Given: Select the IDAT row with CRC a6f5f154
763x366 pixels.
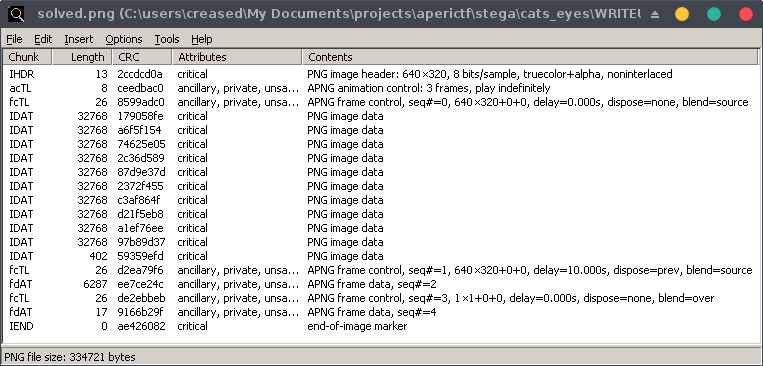Looking at the screenshot, I should 382,130.
